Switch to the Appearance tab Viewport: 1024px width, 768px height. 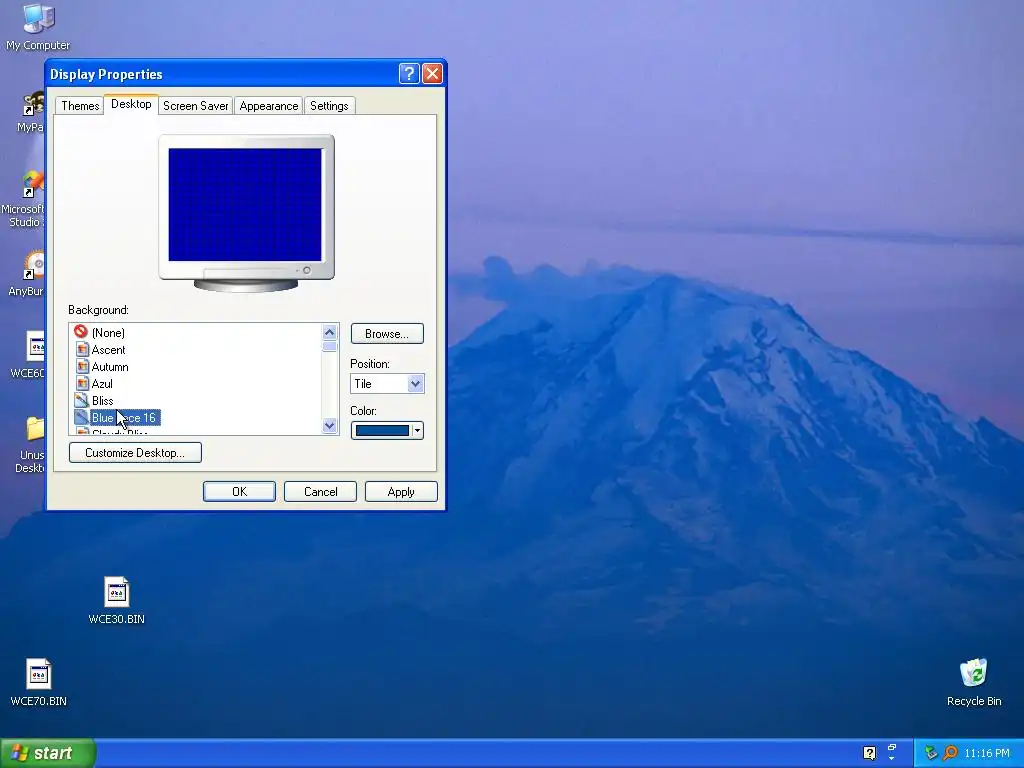click(x=268, y=106)
